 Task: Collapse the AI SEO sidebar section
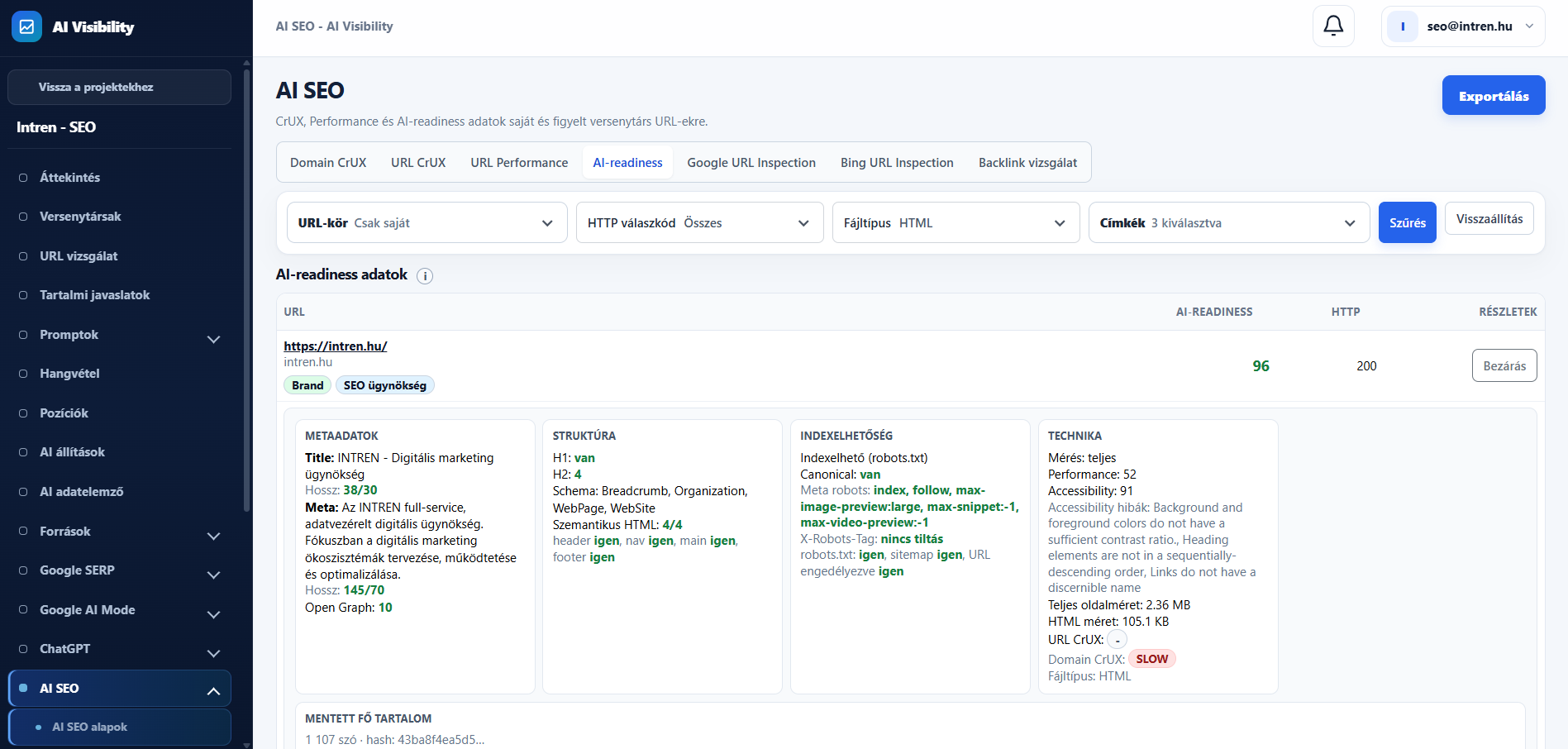[x=213, y=691]
